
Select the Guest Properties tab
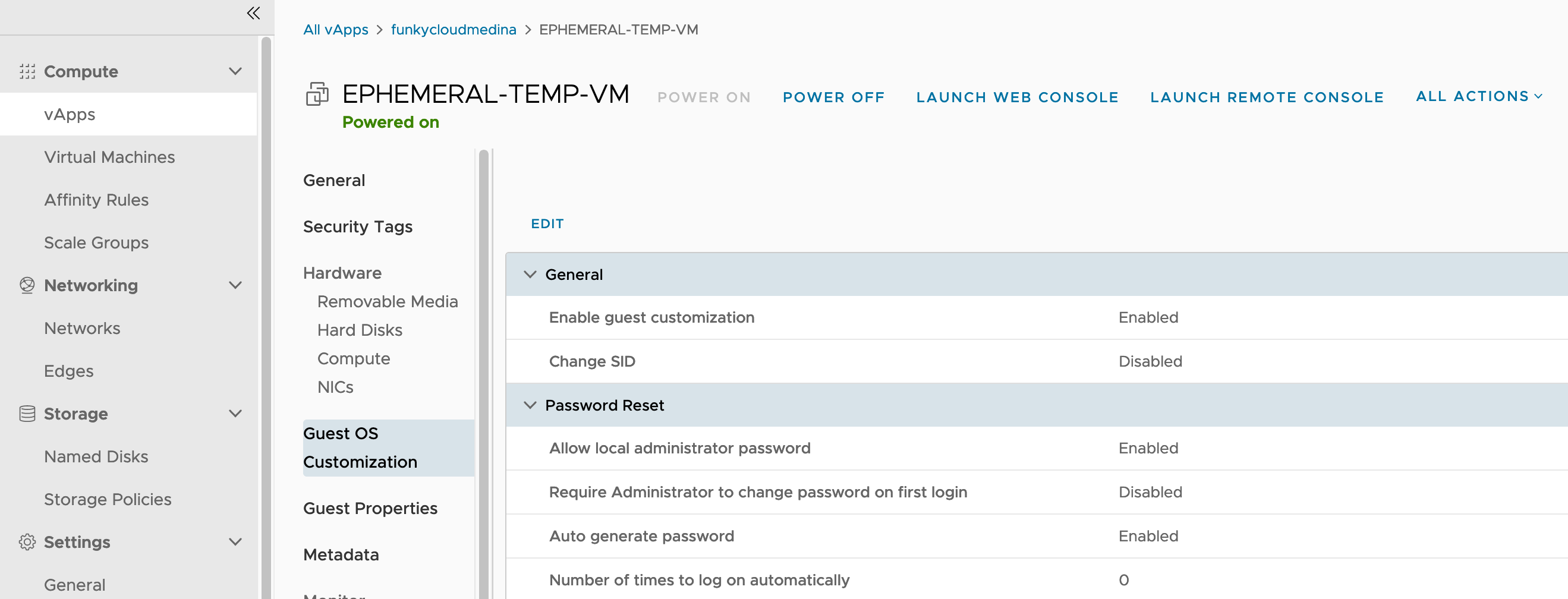click(370, 509)
